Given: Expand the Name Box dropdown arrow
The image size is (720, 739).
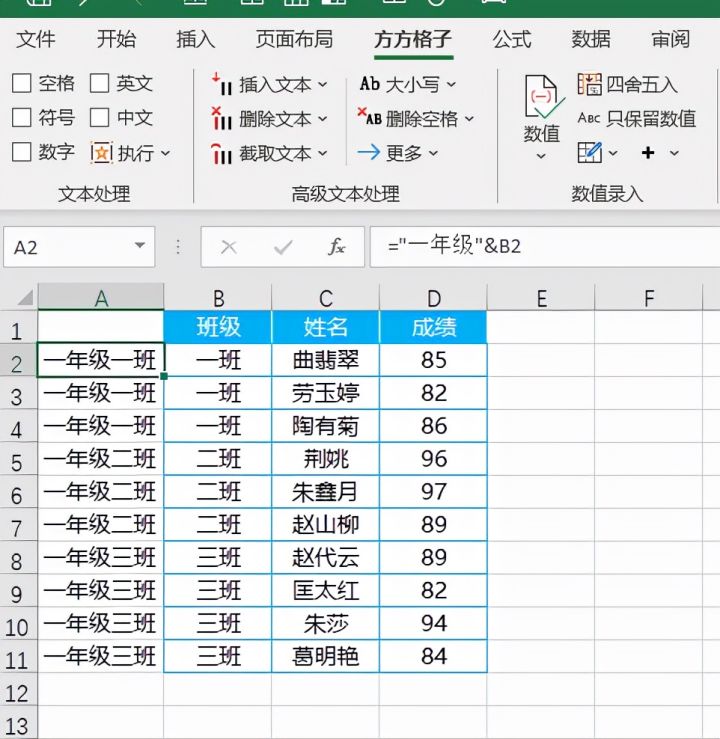Looking at the screenshot, I should click(139, 245).
